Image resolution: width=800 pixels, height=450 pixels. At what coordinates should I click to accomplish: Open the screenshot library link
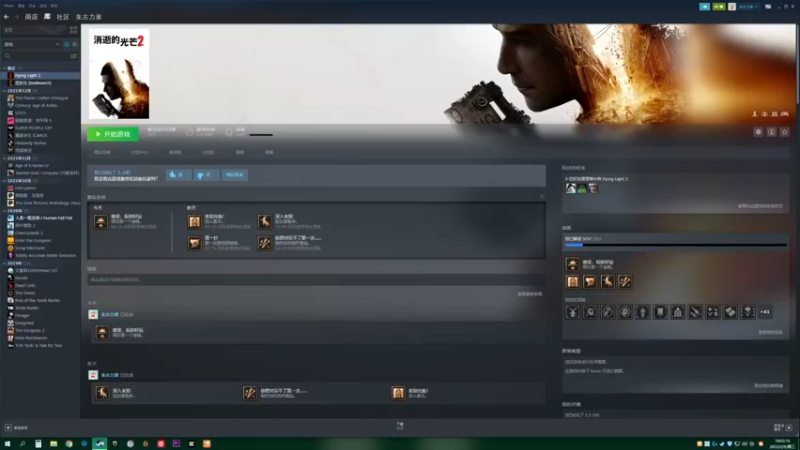click(x=768, y=386)
